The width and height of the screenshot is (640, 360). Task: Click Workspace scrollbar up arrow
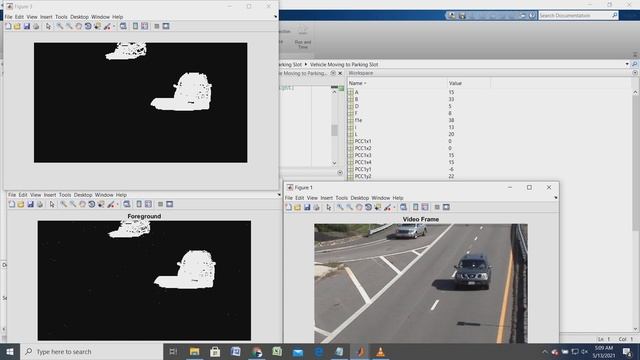636,92
